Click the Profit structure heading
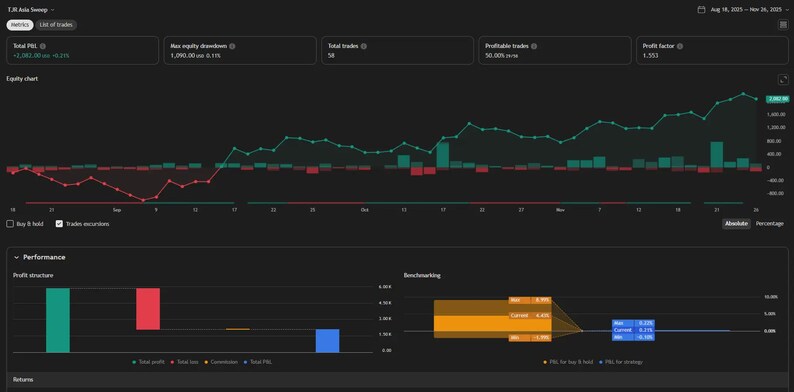Image resolution: width=794 pixels, height=392 pixels. tap(33, 276)
